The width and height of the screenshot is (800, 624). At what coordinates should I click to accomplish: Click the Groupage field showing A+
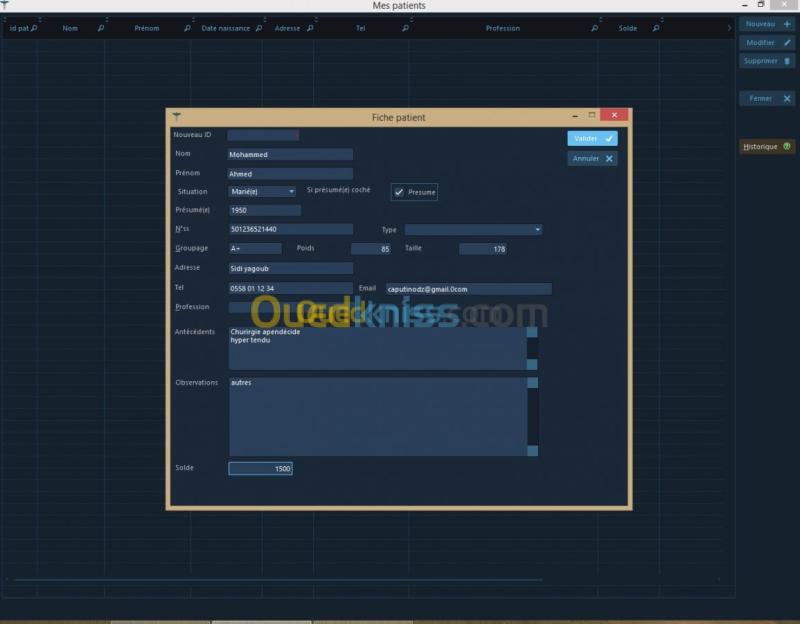click(x=255, y=248)
